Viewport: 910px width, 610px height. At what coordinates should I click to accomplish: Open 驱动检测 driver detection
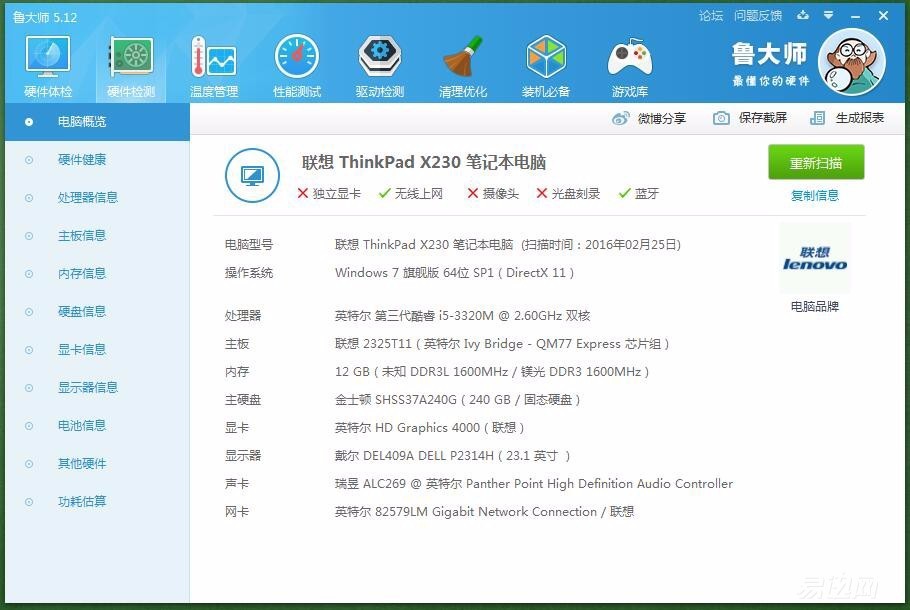[x=379, y=63]
